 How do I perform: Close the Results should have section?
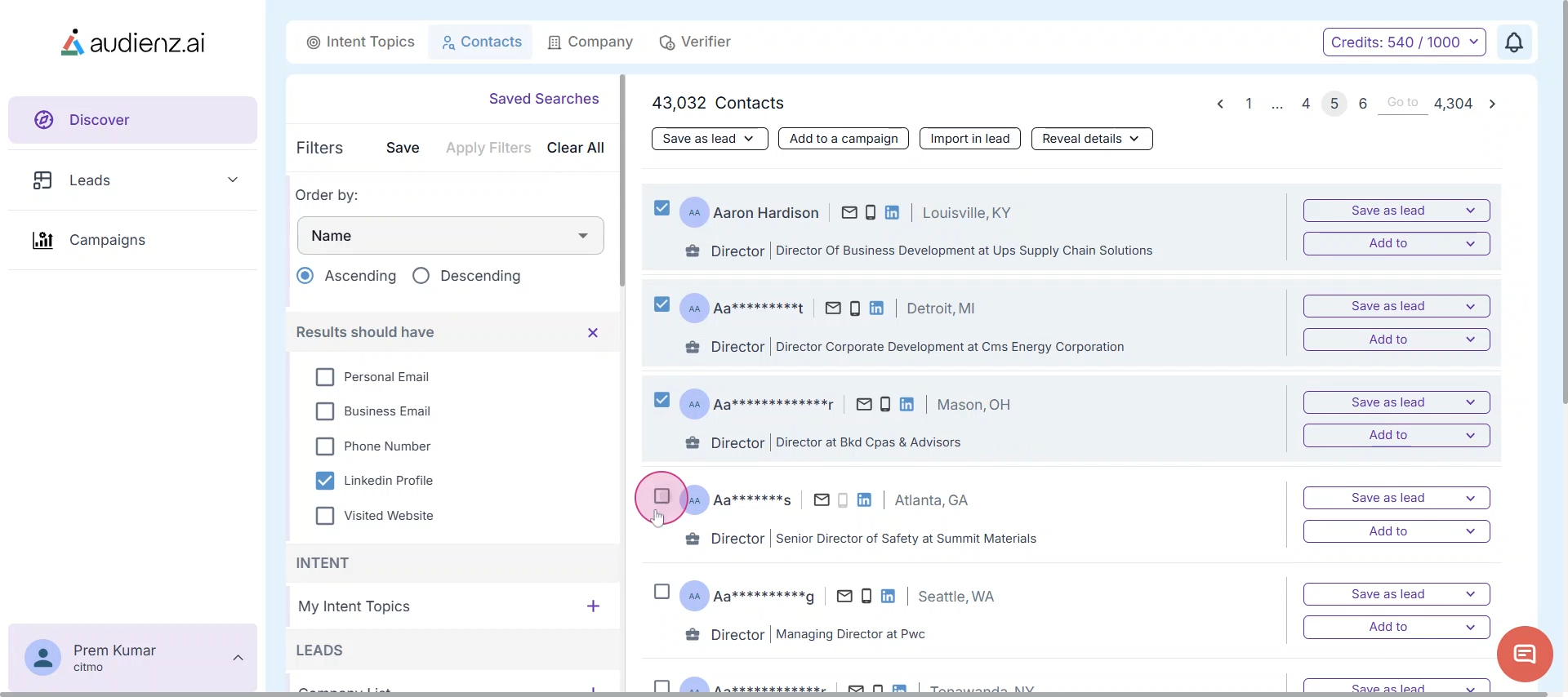(x=593, y=332)
